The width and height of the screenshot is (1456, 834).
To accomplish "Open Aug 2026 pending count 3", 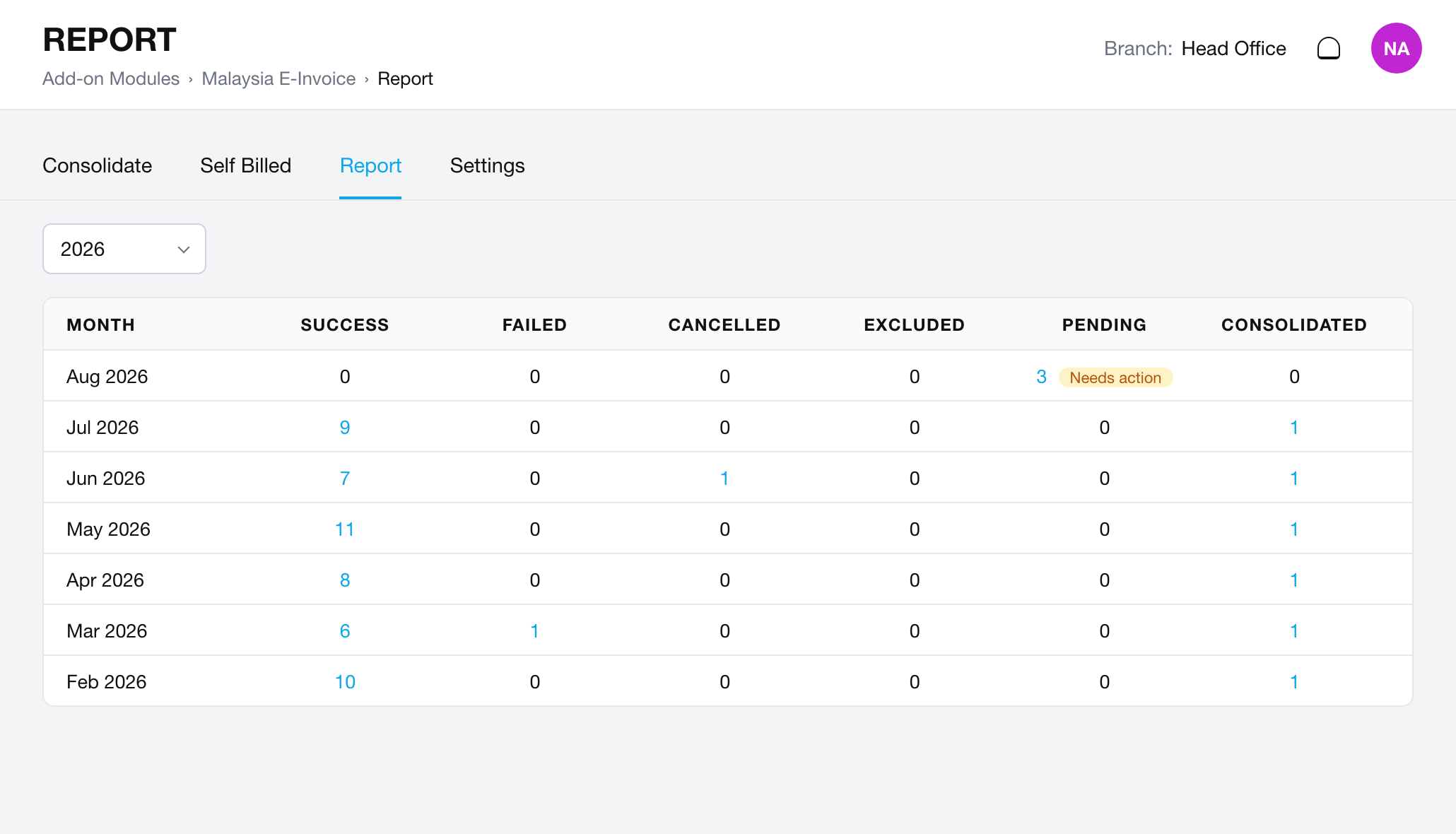I will [1041, 377].
